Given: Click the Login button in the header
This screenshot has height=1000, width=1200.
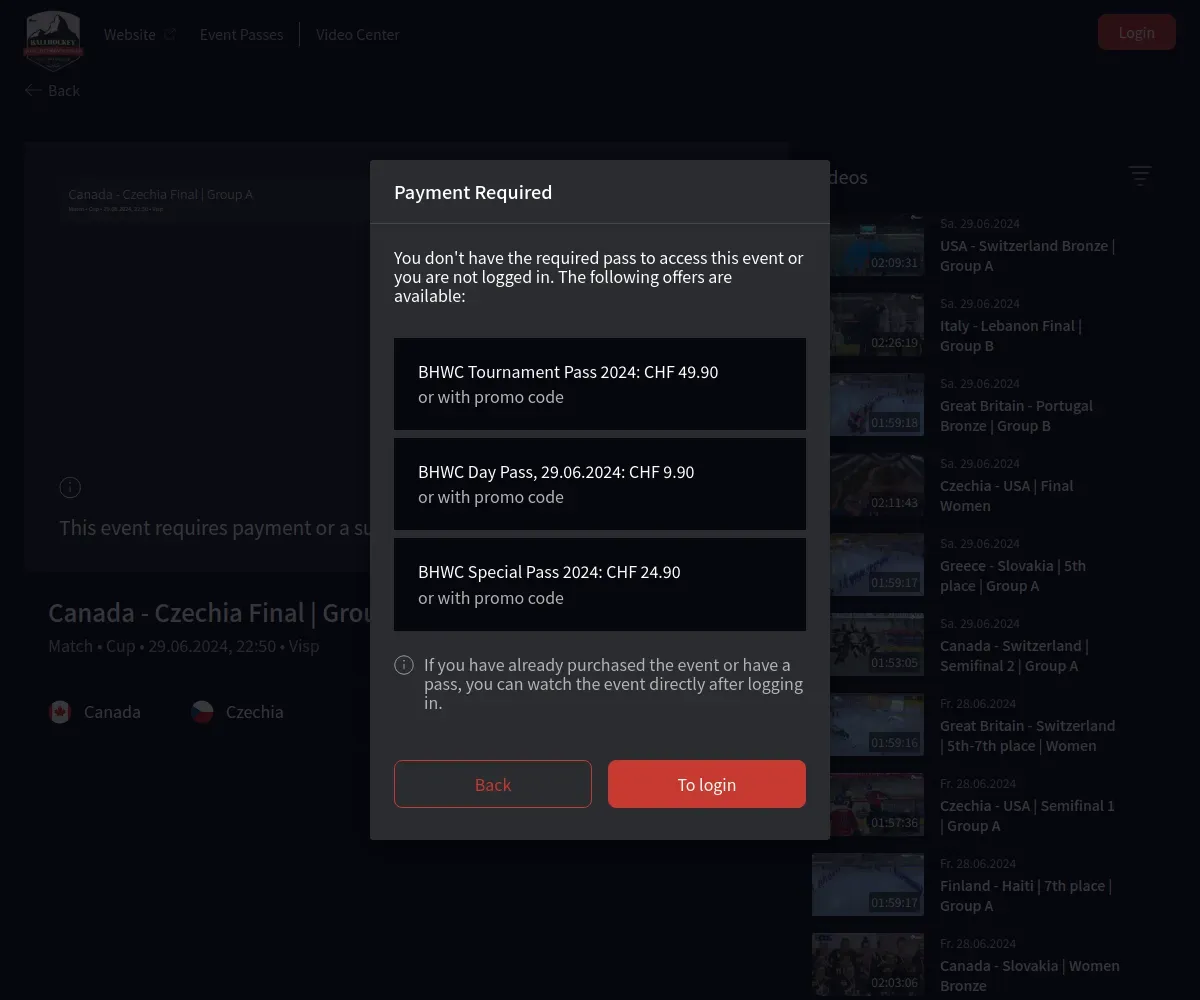Looking at the screenshot, I should pyautogui.click(x=1137, y=32).
